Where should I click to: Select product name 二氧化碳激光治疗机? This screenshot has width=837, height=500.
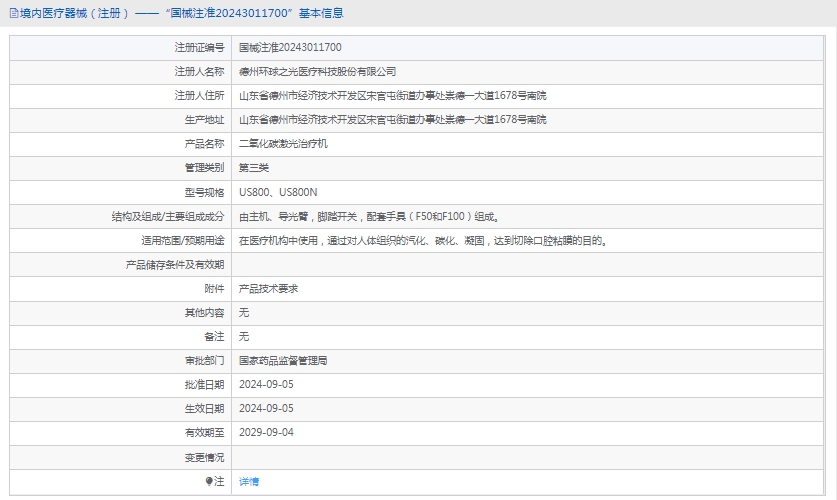click(x=283, y=143)
